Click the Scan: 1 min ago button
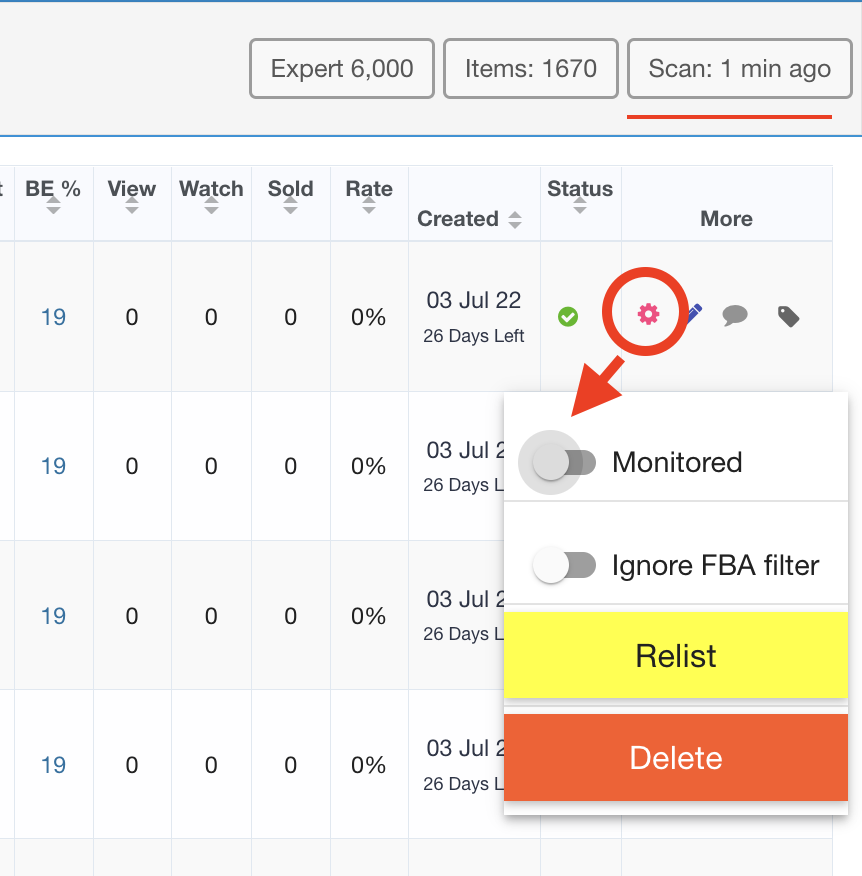Viewport: 862px width, 876px height. coord(740,69)
